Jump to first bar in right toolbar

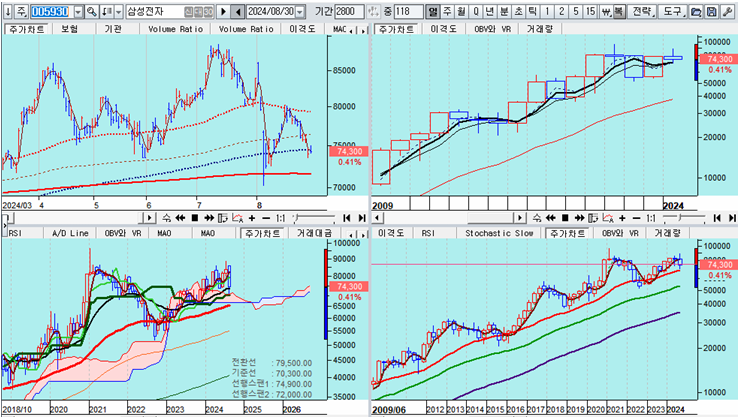(x=717, y=218)
